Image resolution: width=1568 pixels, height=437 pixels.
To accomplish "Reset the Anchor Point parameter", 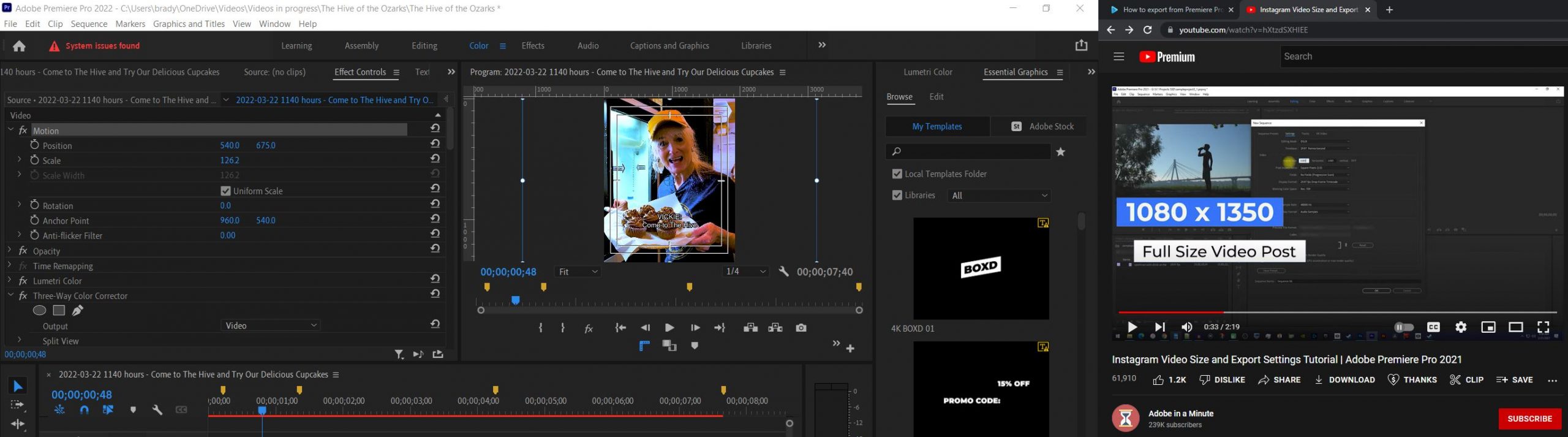I will [x=435, y=219].
